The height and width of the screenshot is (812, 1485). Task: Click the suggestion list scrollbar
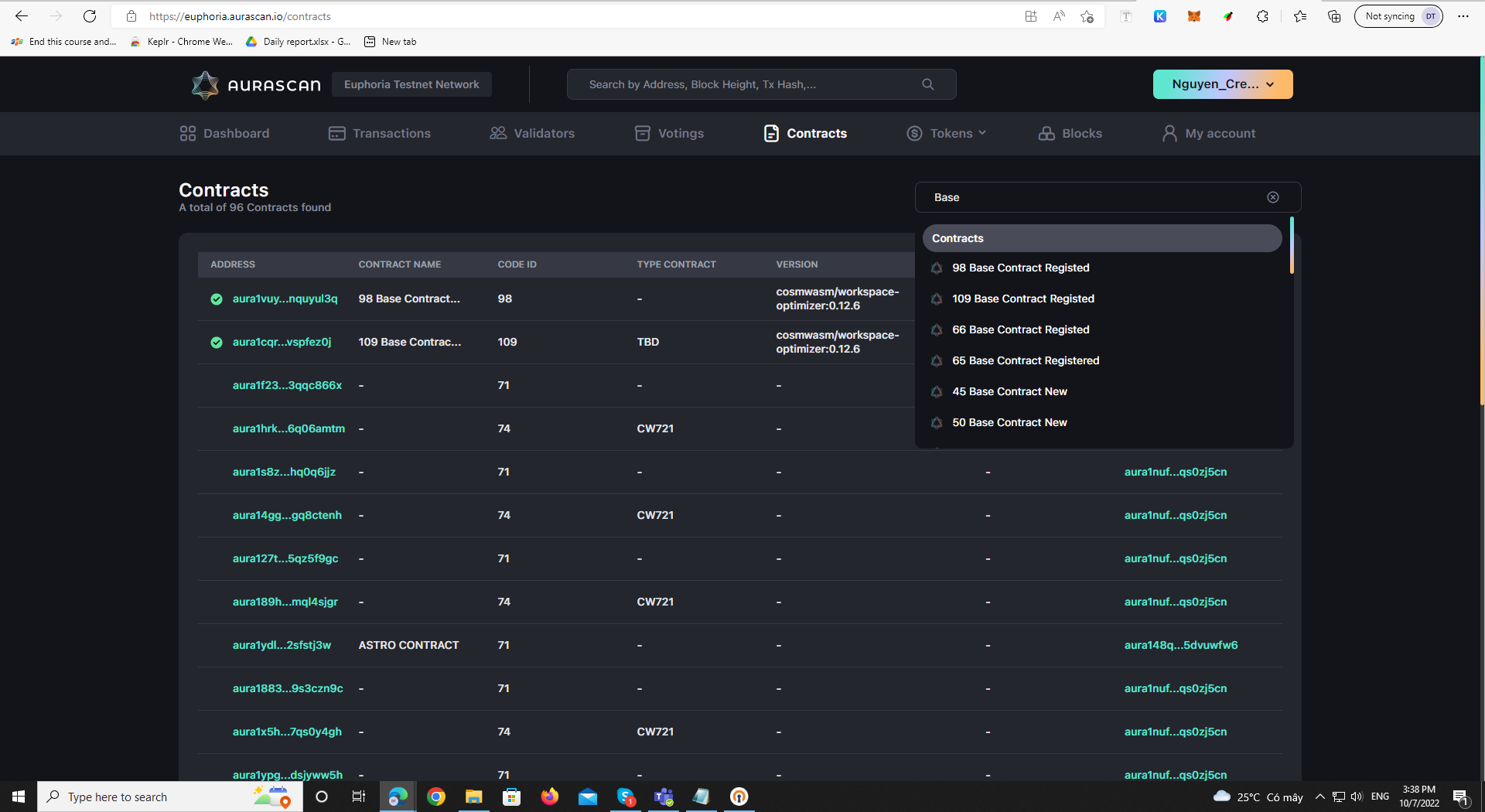(1292, 245)
